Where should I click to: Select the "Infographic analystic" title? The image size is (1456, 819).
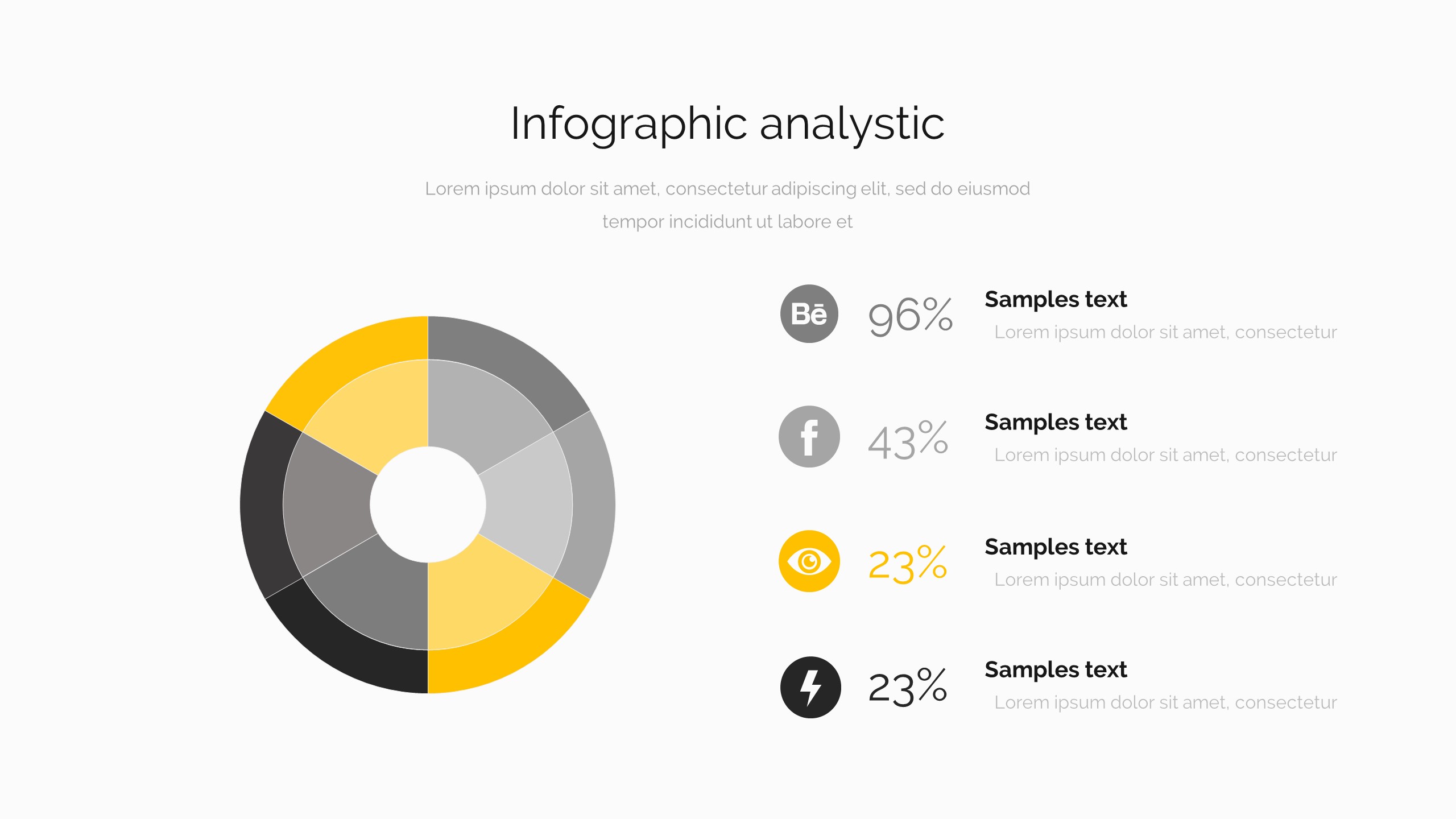pyautogui.click(x=727, y=123)
